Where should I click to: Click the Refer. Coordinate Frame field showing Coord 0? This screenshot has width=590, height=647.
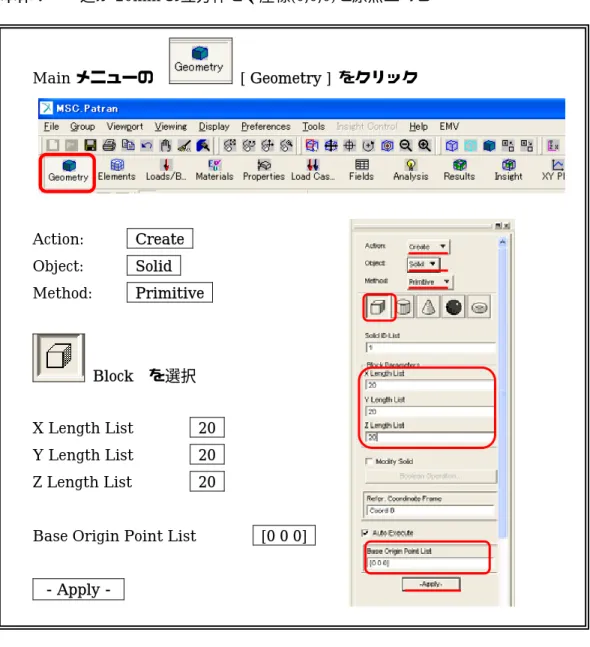tap(430, 510)
